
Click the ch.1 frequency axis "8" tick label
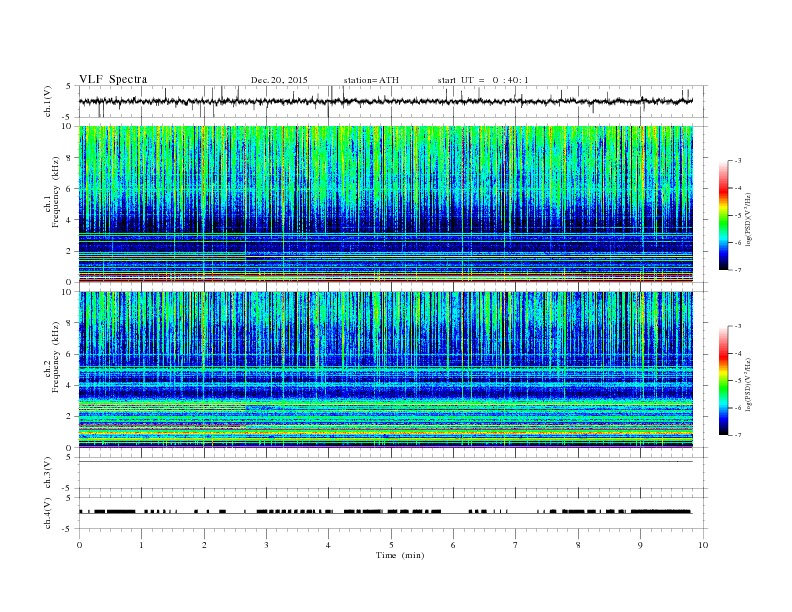[70, 158]
